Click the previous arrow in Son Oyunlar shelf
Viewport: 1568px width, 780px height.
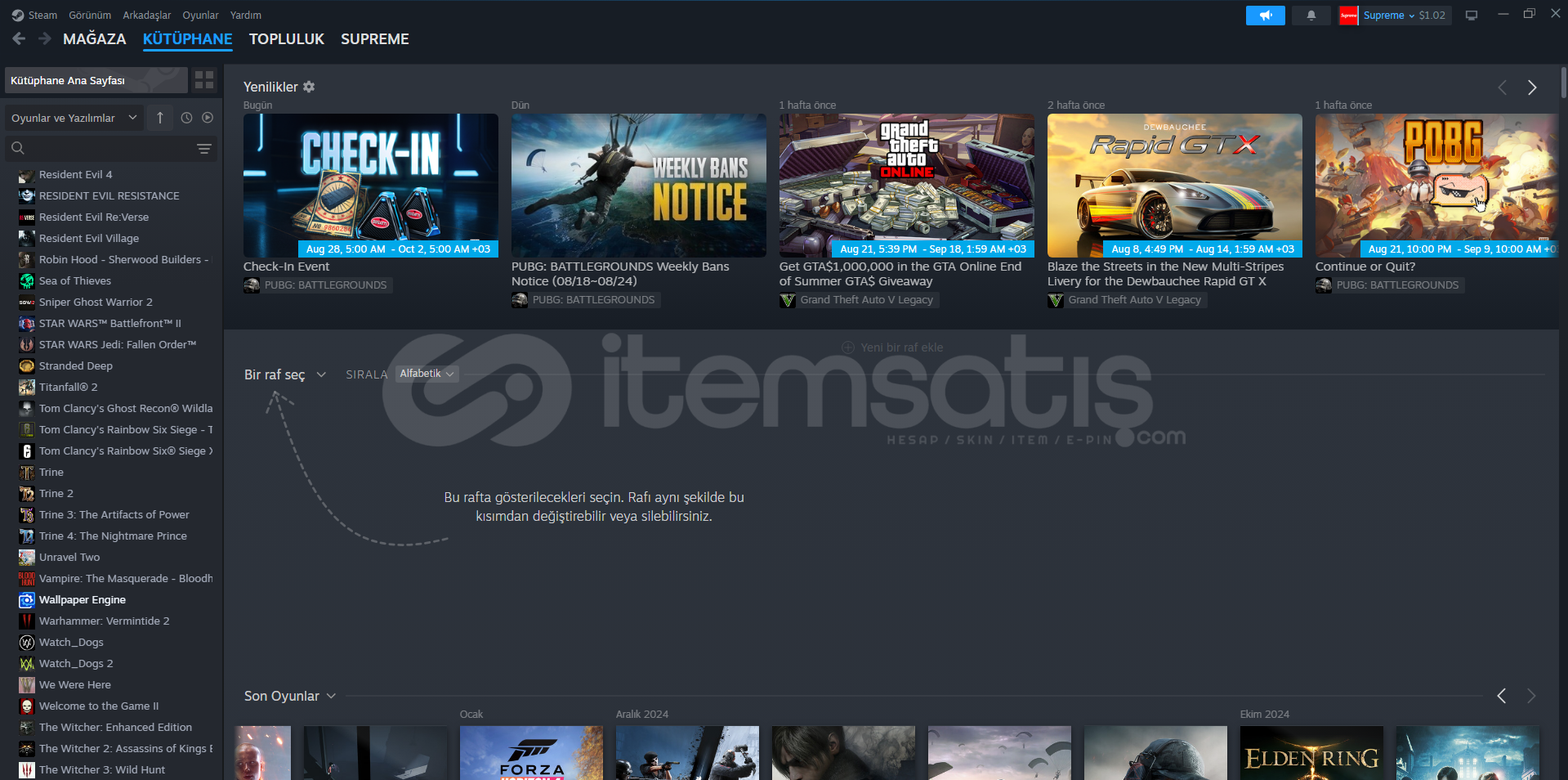pyautogui.click(x=1501, y=696)
